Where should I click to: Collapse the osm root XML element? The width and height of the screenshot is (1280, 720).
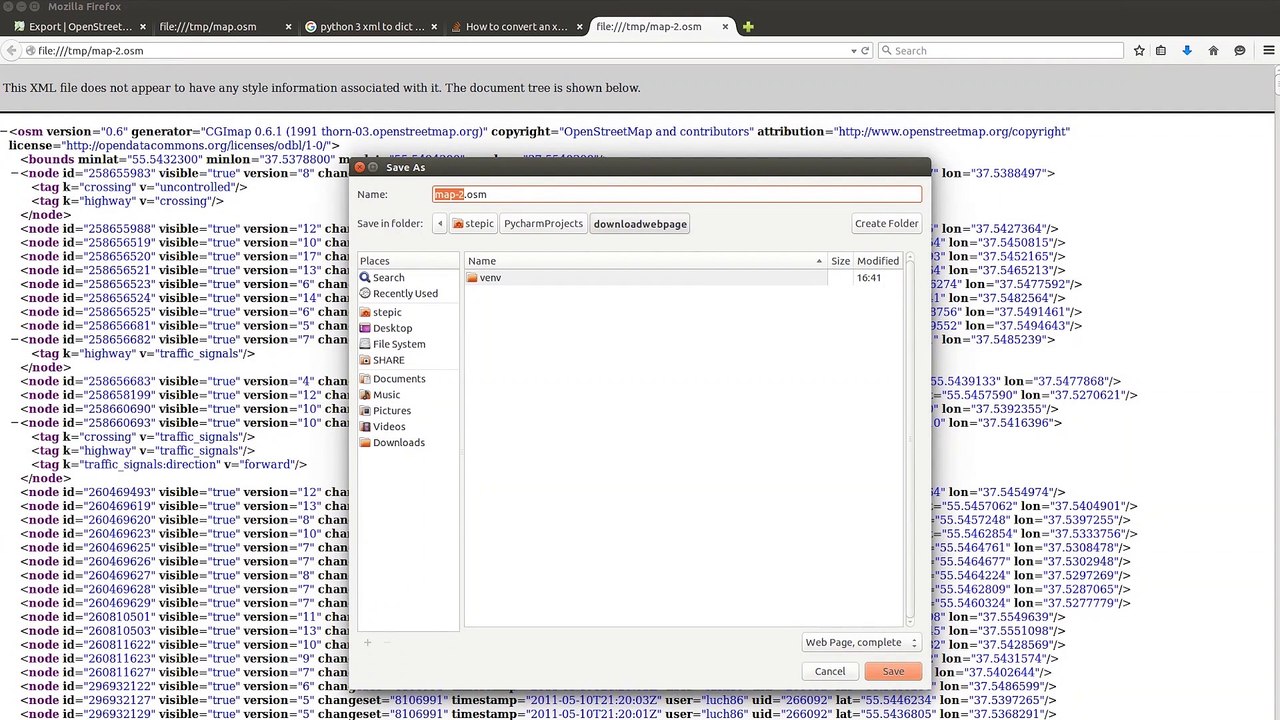(5, 132)
